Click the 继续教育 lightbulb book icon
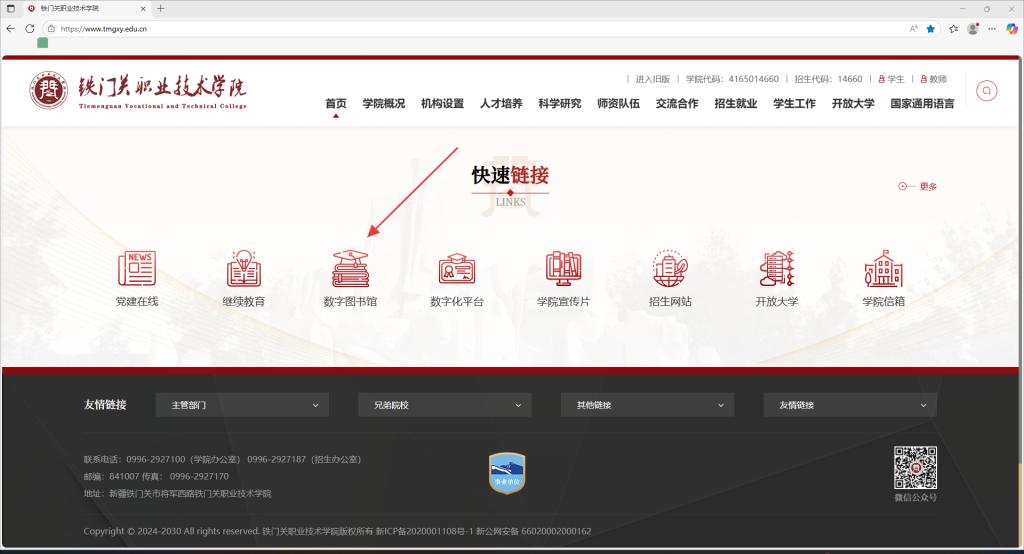This screenshot has width=1024, height=554. (244, 269)
